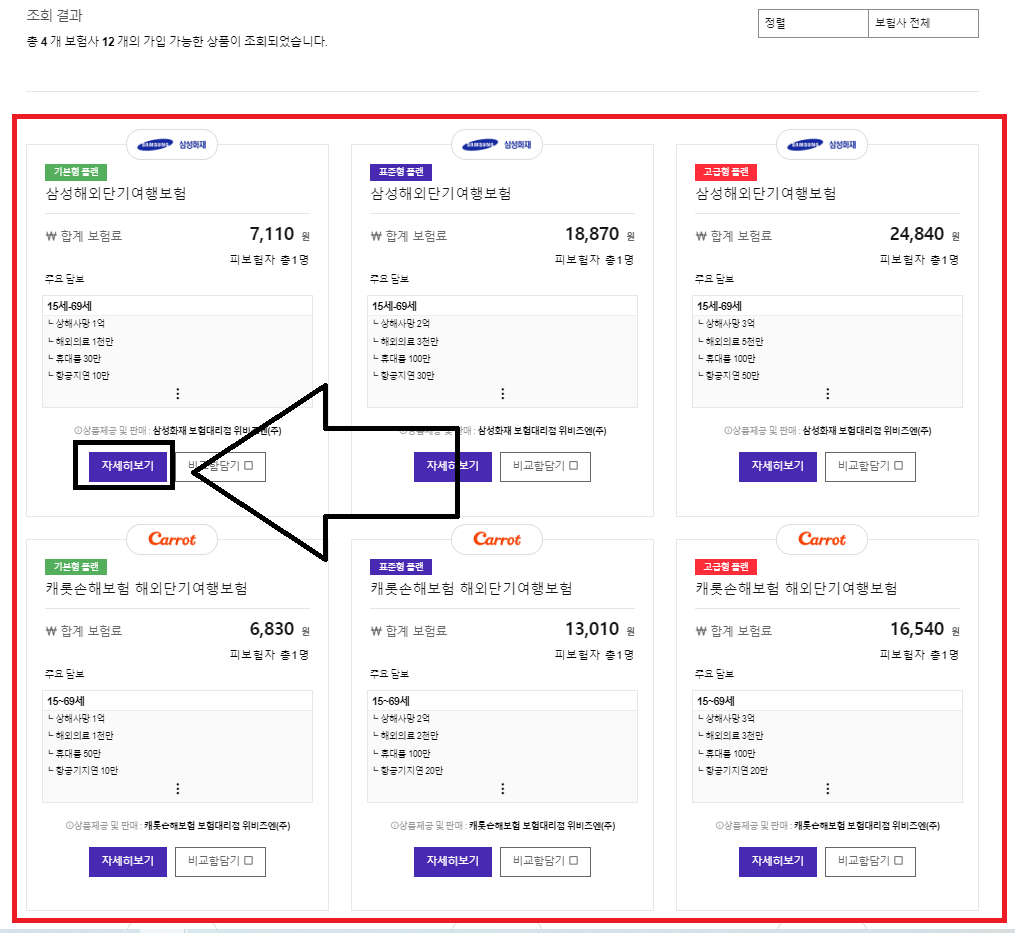
Task: Click the info icon on the 16,540원 card
Action: coord(720,826)
